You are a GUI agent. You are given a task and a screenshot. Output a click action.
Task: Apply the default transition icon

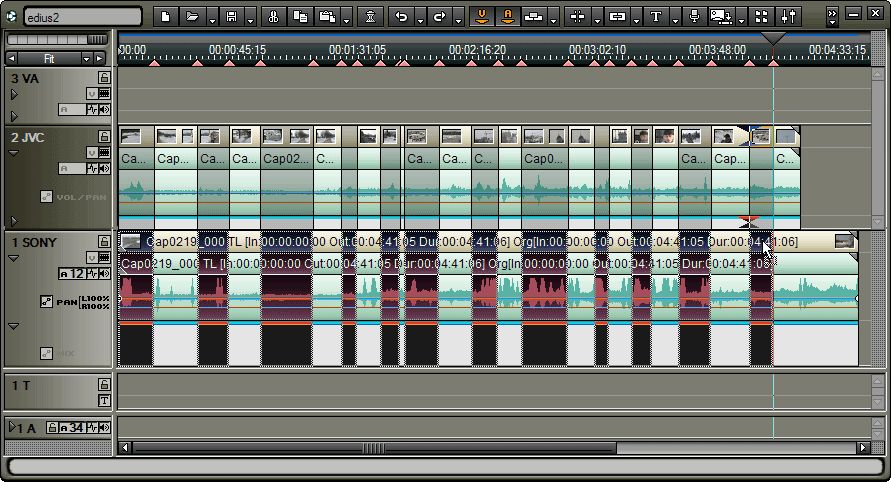[x=617, y=16]
